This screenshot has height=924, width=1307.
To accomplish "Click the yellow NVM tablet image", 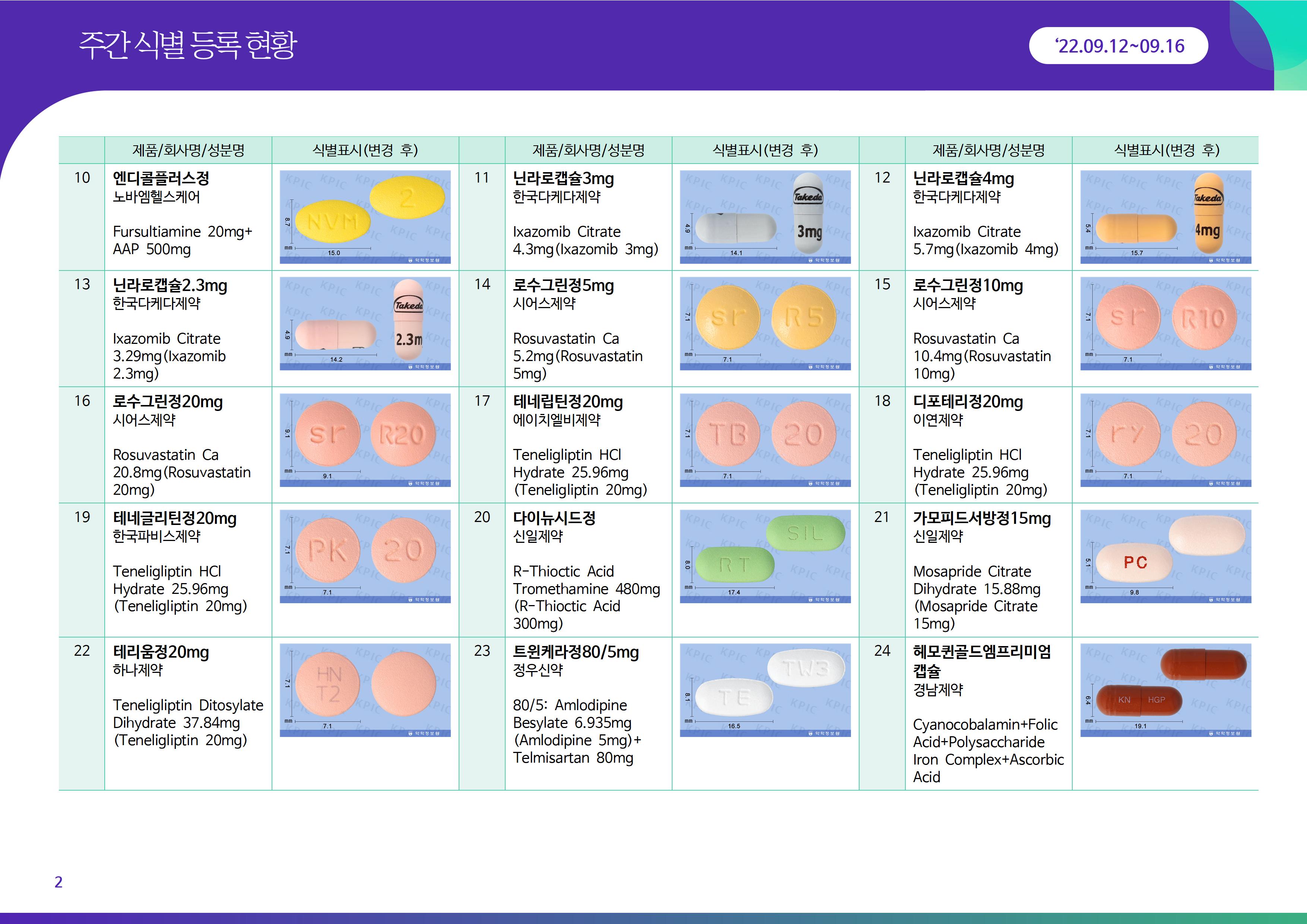I will [x=365, y=217].
